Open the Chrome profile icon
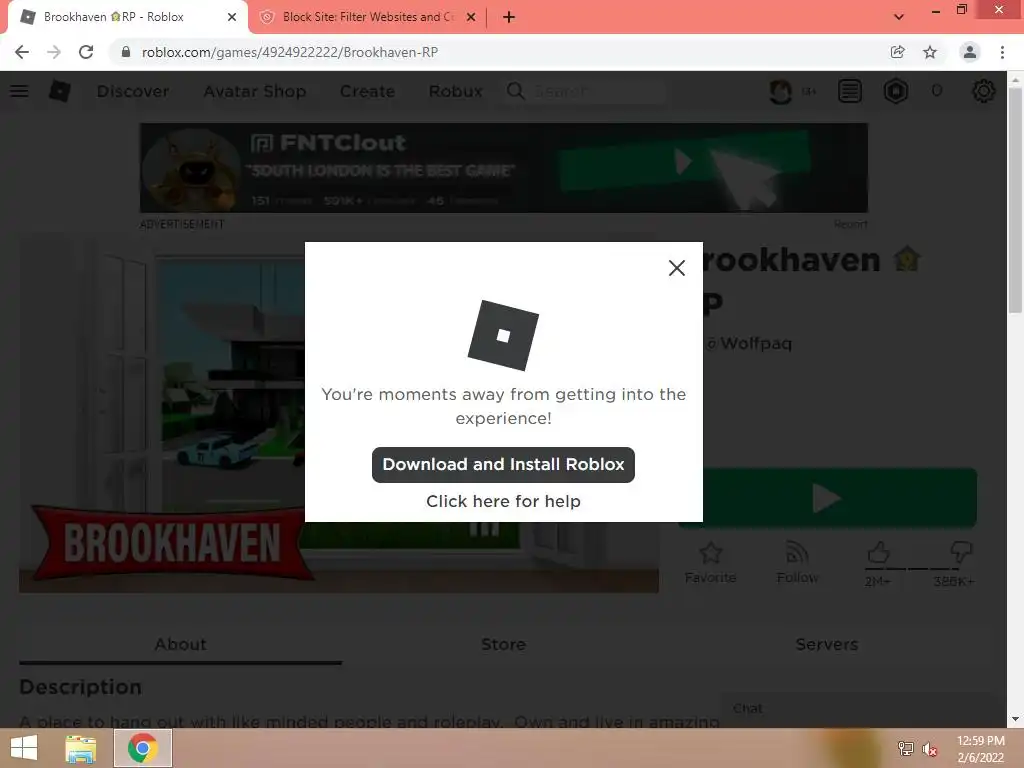Image resolution: width=1024 pixels, height=768 pixels. [970, 52]
